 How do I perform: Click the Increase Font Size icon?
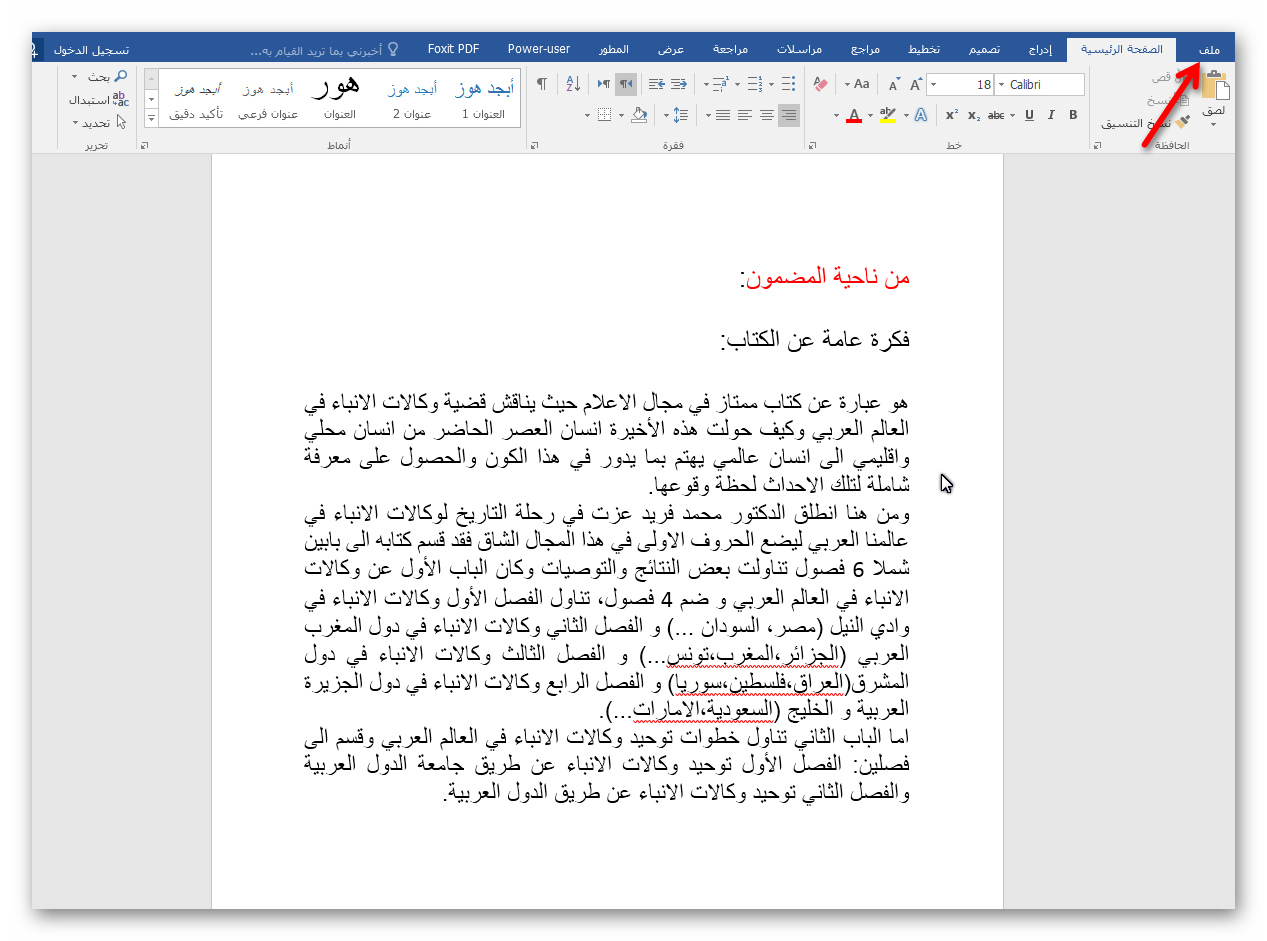tap(915, 84)
